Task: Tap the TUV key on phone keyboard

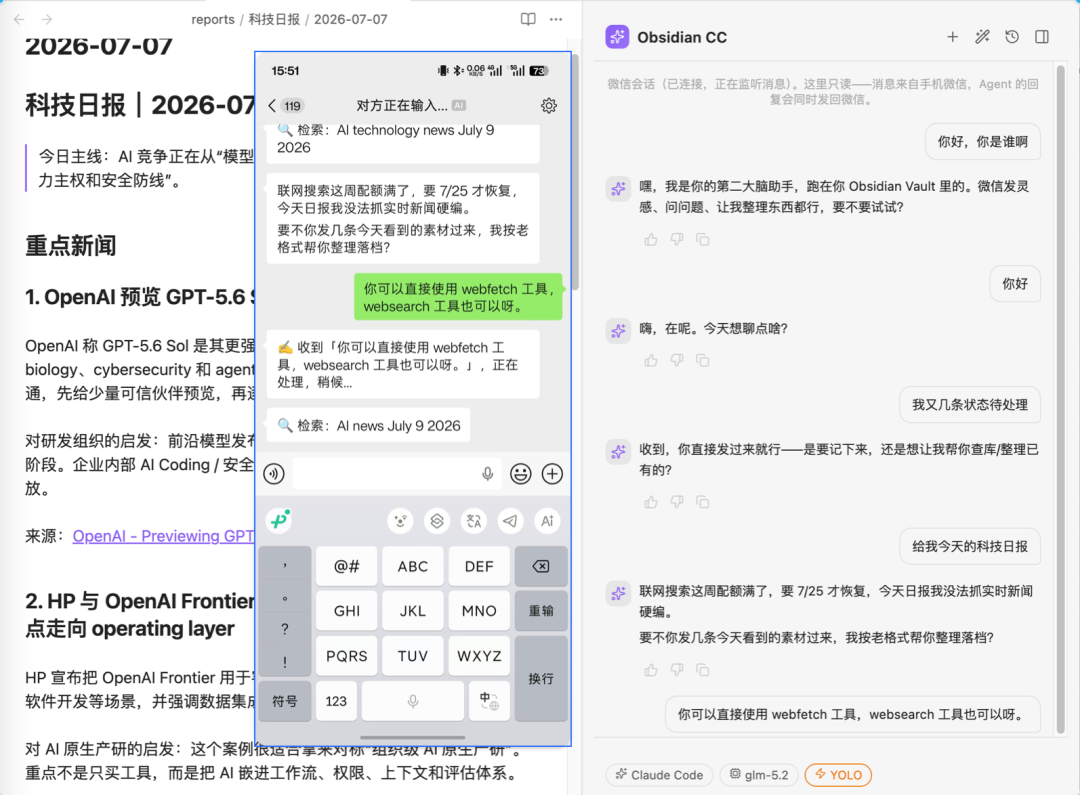Action: pos(413,656)
